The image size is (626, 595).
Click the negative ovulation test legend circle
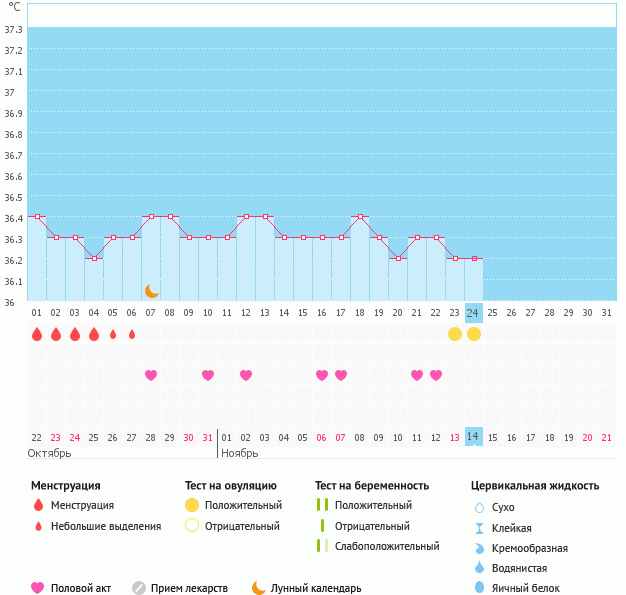click(x=192, y=526)
